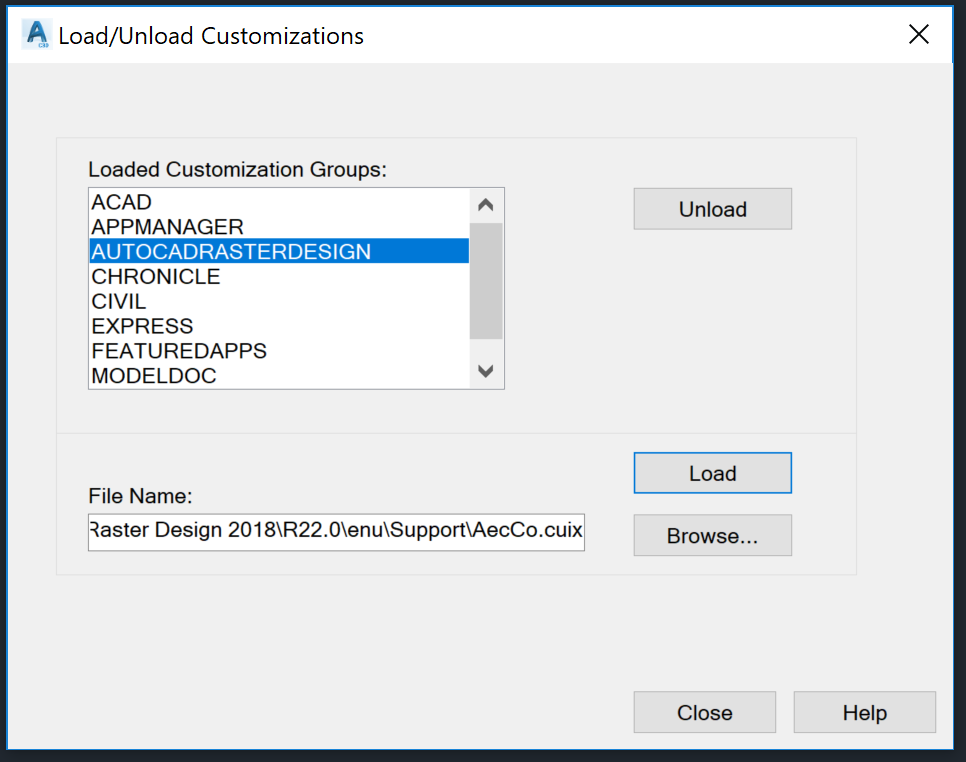Open file browser with Browse button
This screenshot has width=966, height=762.
pos(712,535)
